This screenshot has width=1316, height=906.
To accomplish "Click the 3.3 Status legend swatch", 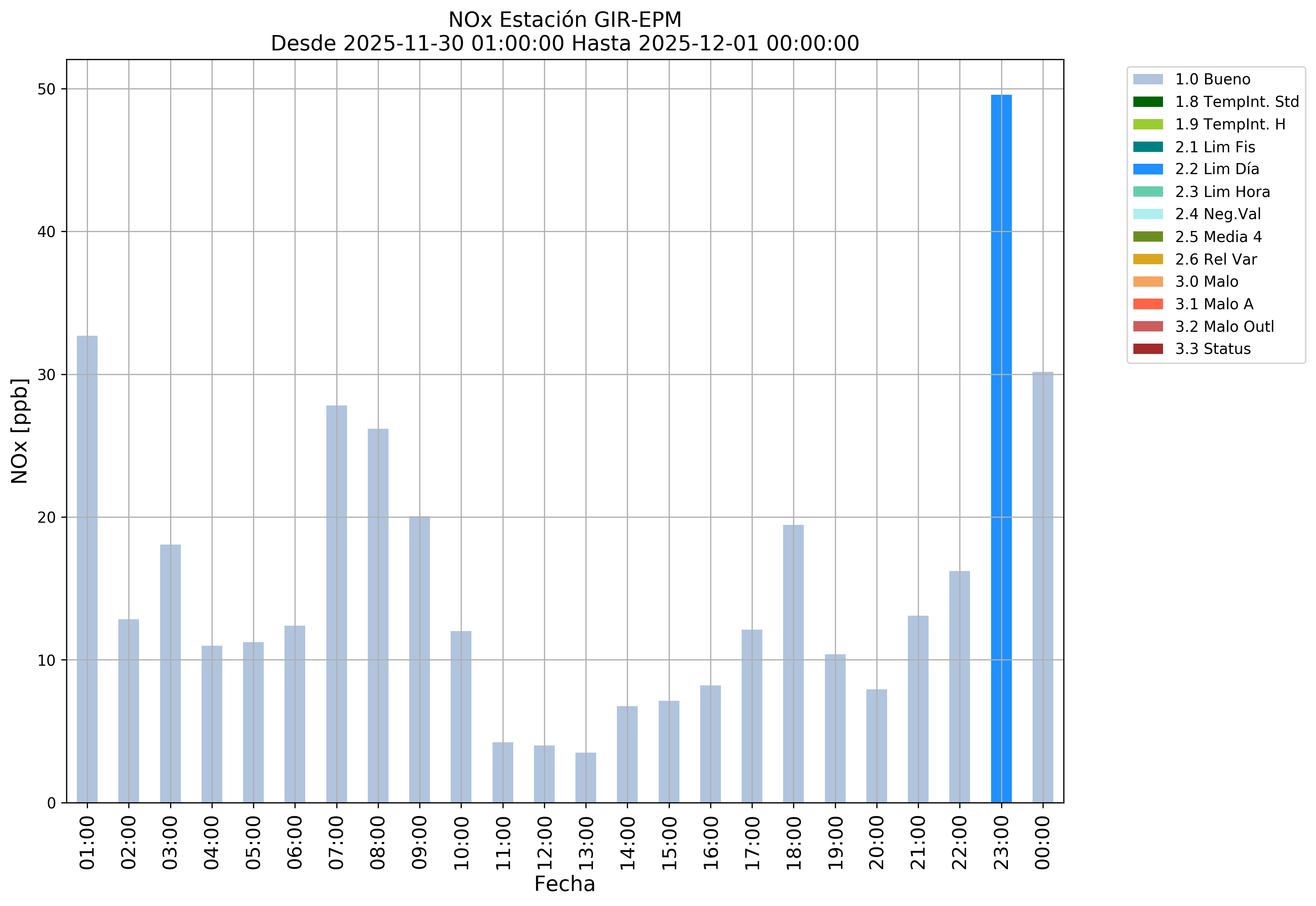I will [x=1147, y=349].
